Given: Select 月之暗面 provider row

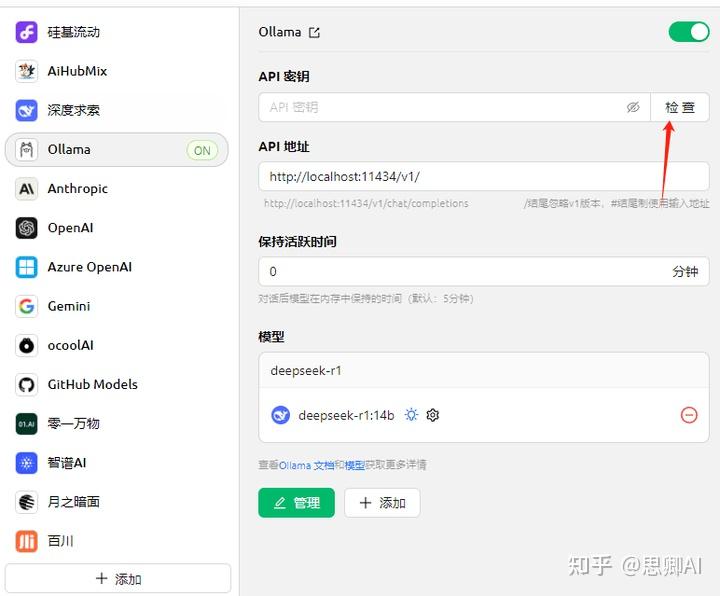Looking at the screenshot, I should [117, 502].
